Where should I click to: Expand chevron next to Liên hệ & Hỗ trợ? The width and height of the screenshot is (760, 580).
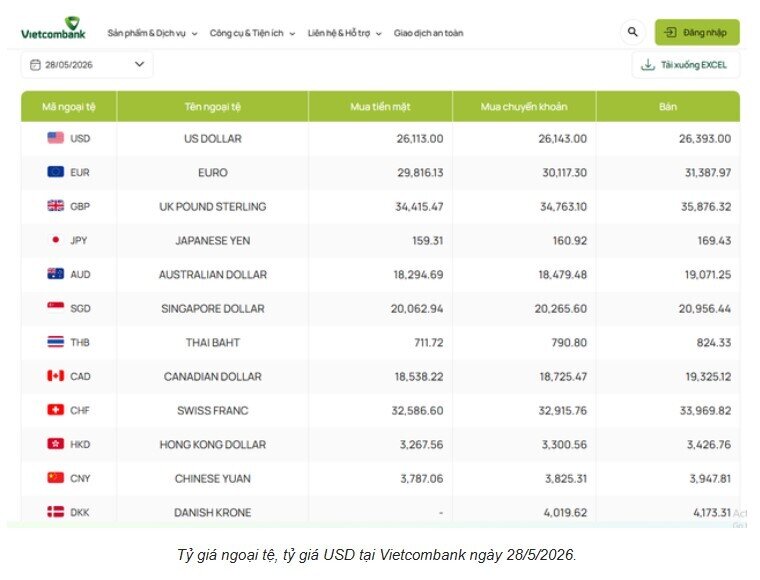(379, 34)
